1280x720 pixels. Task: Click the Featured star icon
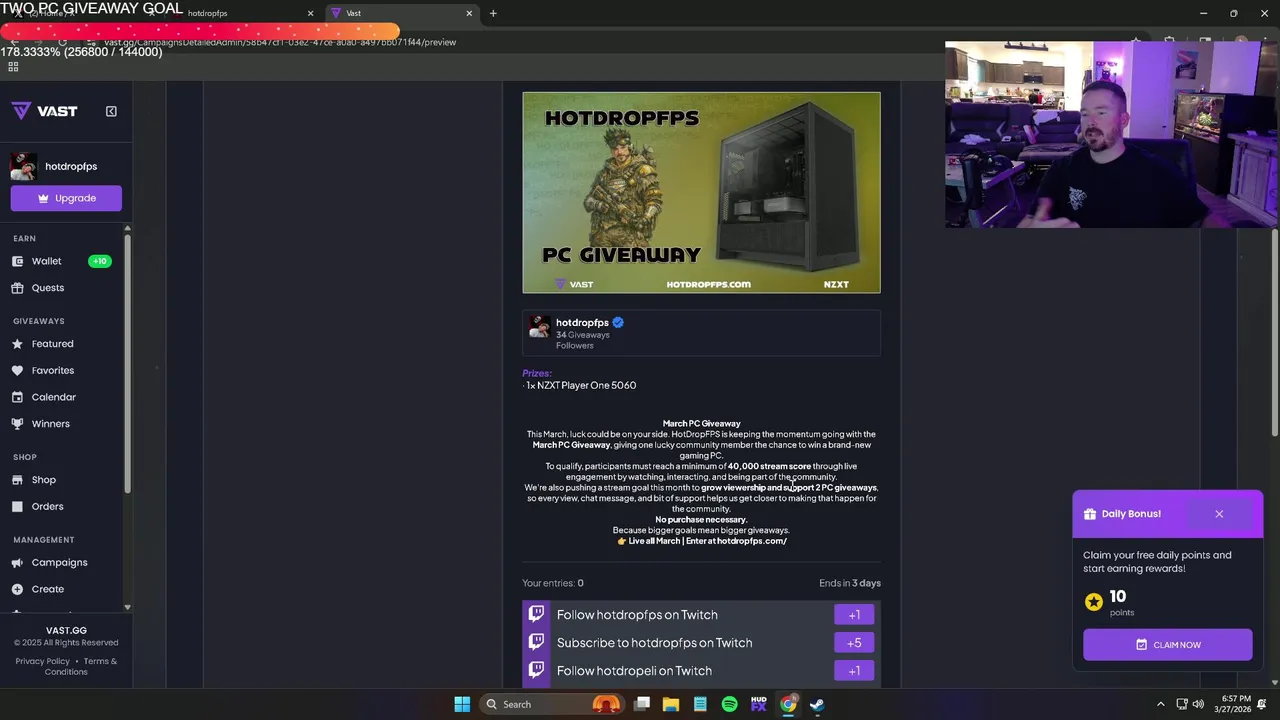tap(17, 344)
